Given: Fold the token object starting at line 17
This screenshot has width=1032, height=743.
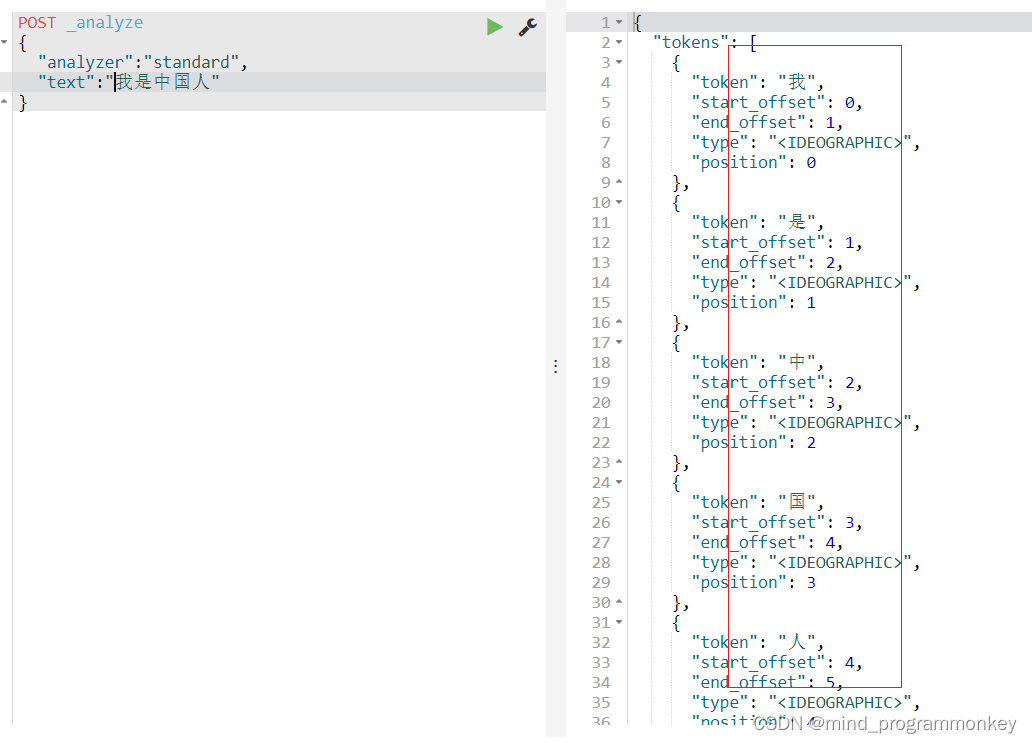Looking at the screenshot, I should pos(619,342).
